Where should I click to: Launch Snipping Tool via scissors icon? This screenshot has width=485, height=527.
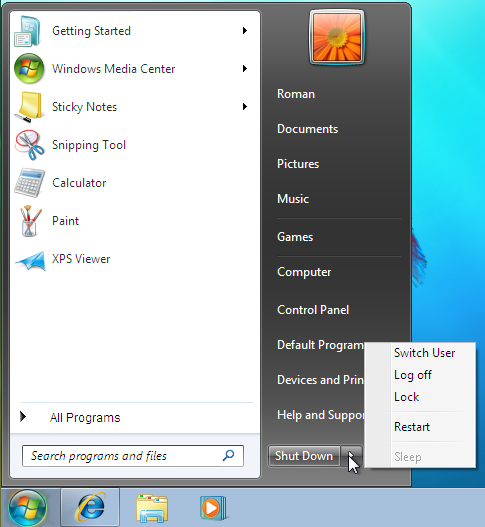click(x=29, y=145)
